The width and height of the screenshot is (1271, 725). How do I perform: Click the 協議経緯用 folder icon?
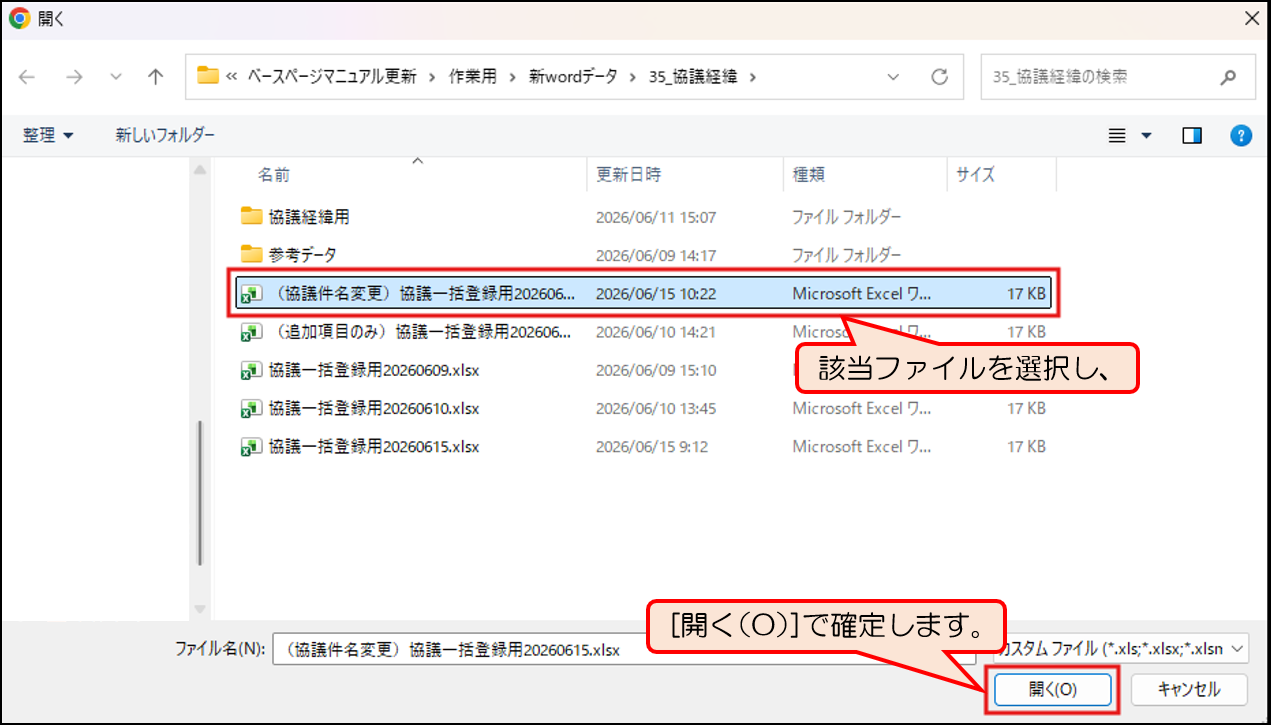click(x=251, y=215)
